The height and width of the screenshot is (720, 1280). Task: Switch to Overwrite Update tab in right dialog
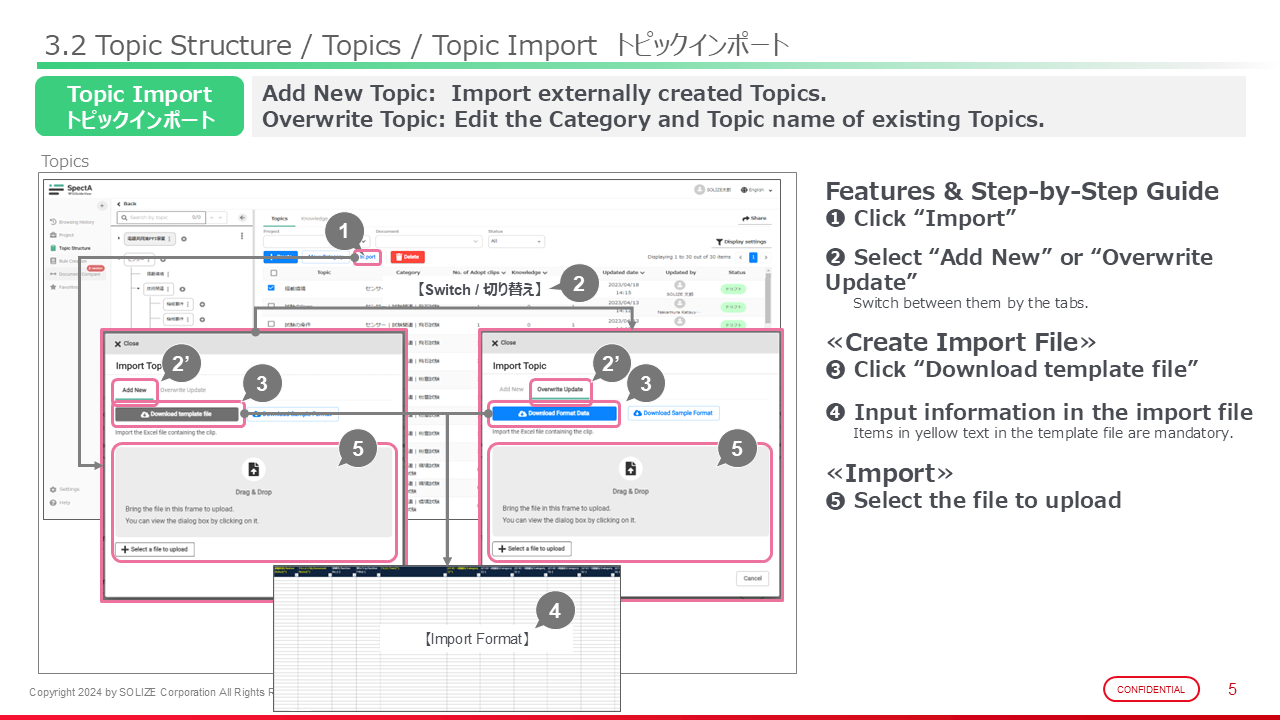click(x=559, y=389)
